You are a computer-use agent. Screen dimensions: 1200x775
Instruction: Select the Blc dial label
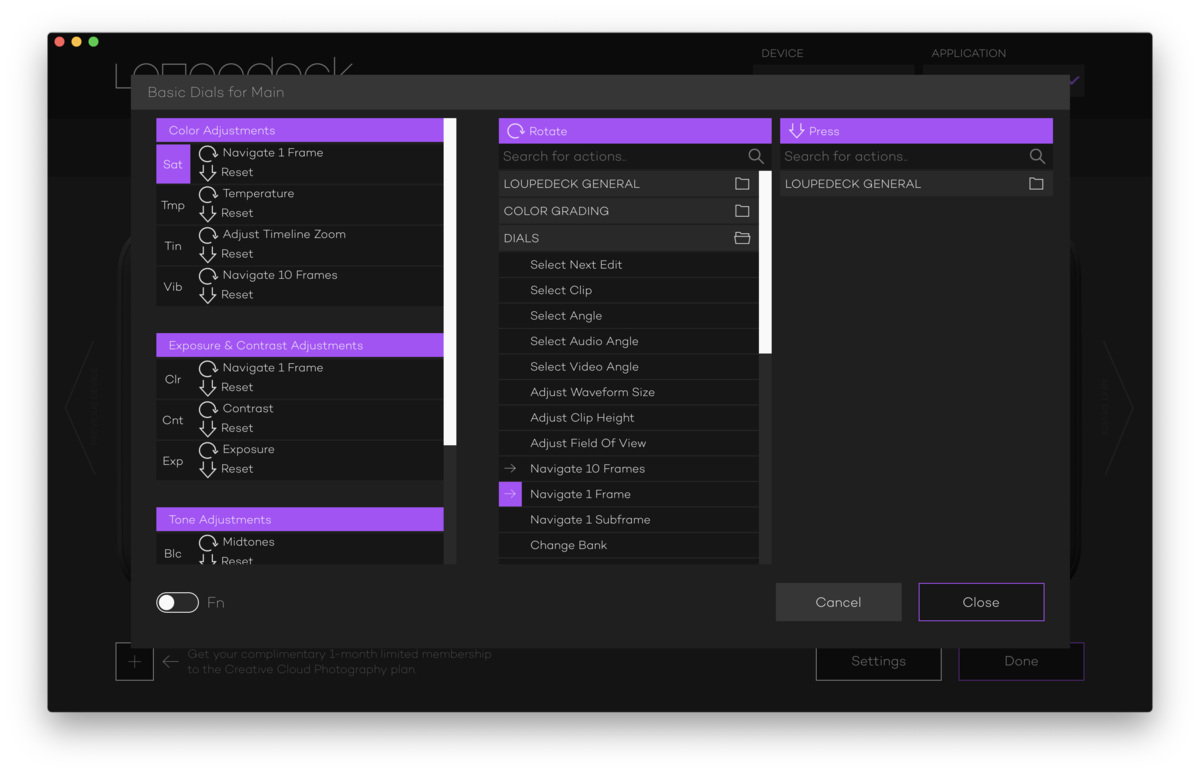173,553
